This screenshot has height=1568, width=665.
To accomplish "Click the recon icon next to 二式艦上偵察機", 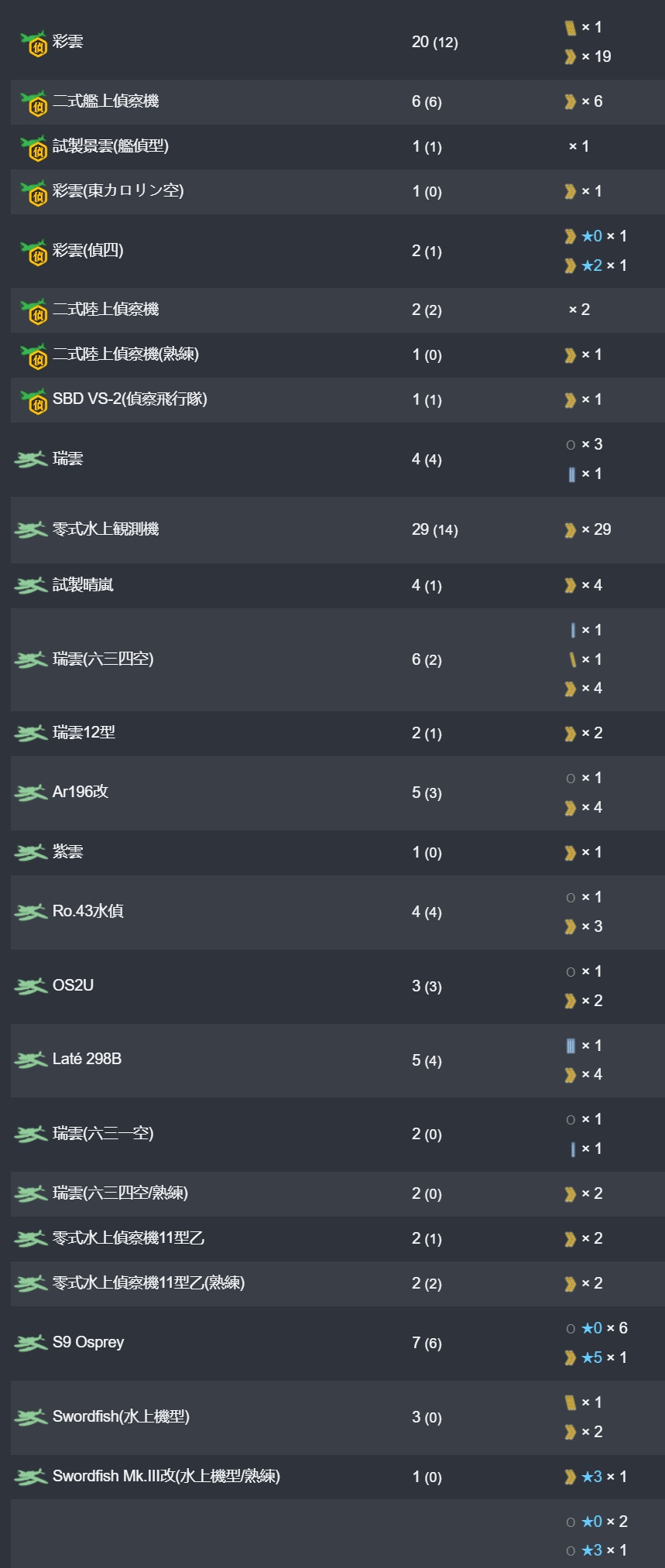I will [x=33, y=102].
